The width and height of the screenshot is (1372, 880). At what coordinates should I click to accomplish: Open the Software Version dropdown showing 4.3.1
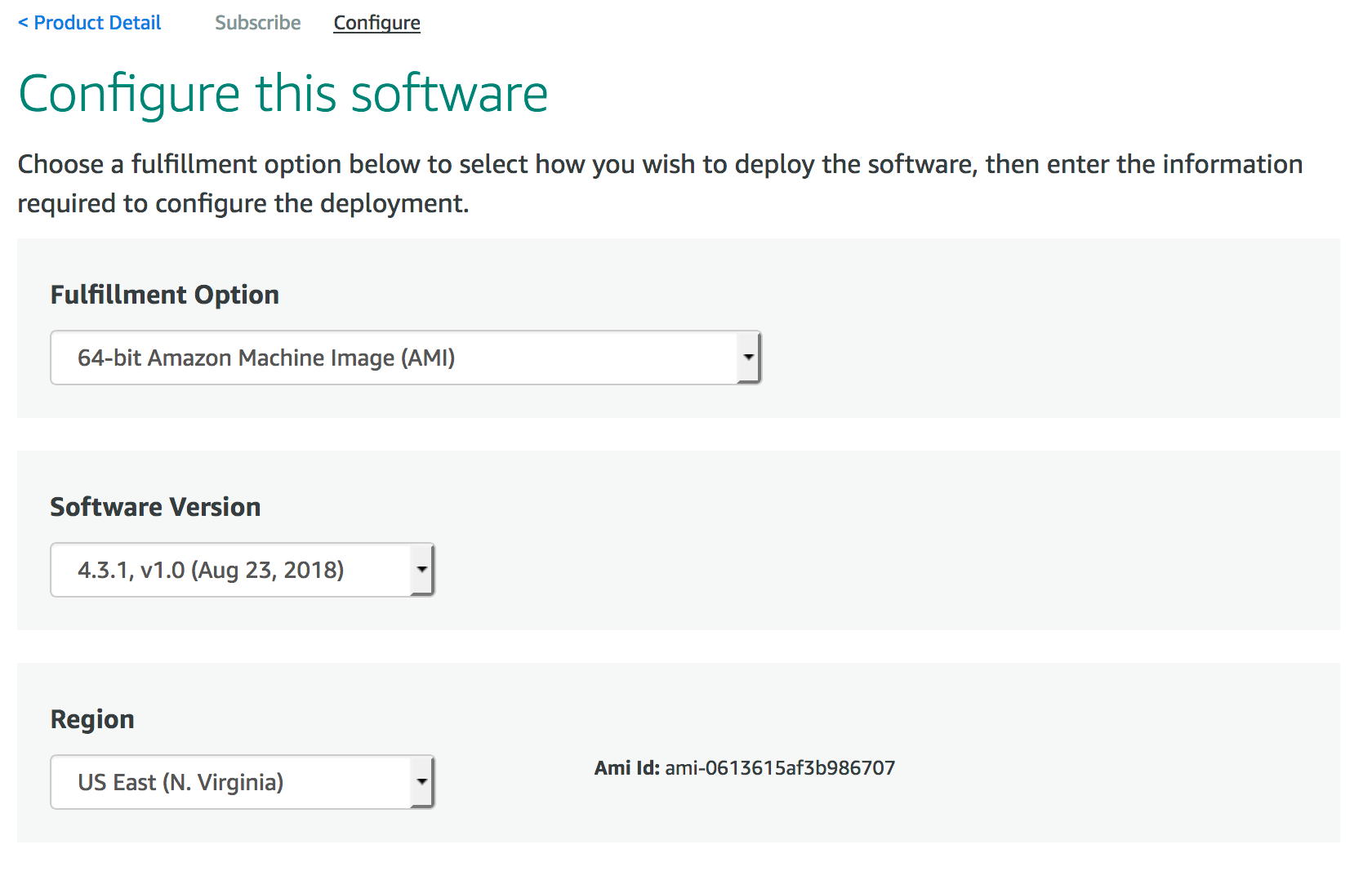pyautogui.click(x=229, y=570)
